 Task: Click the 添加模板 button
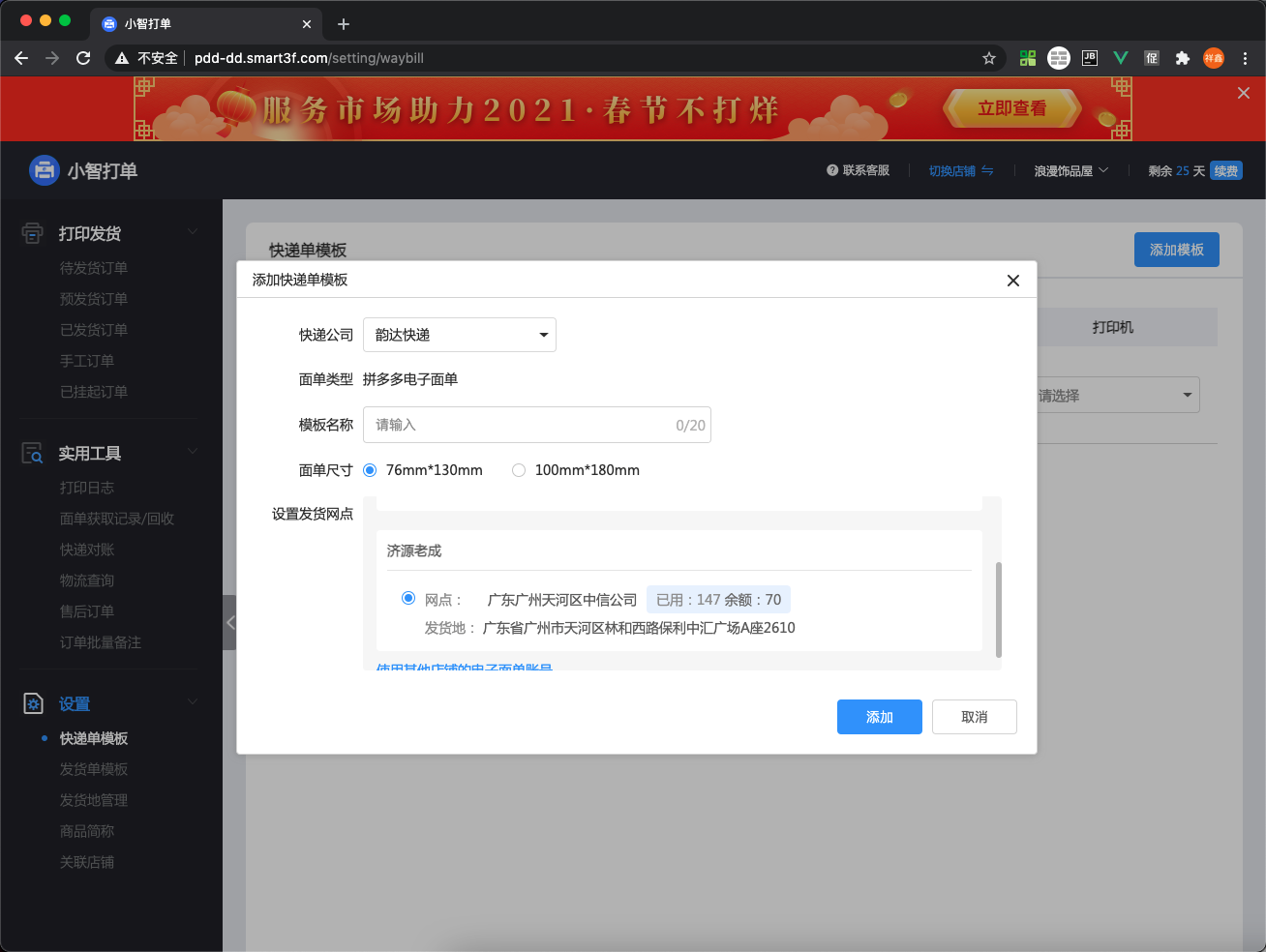tap(1177, 250)
